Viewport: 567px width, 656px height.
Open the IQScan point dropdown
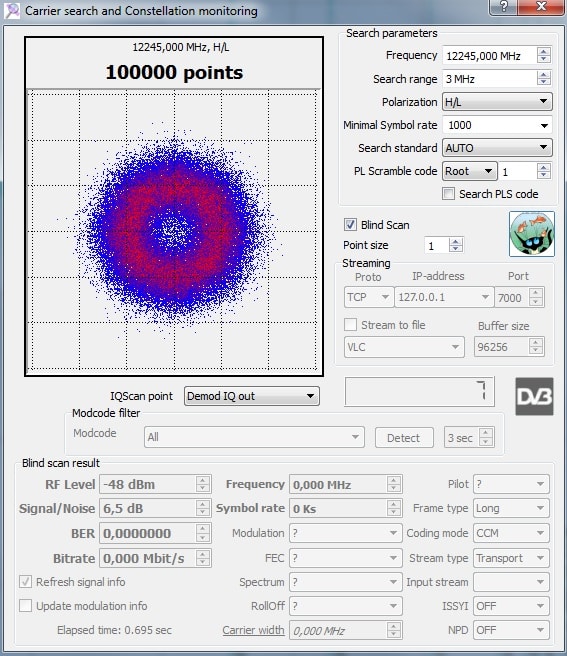[251, 396]
